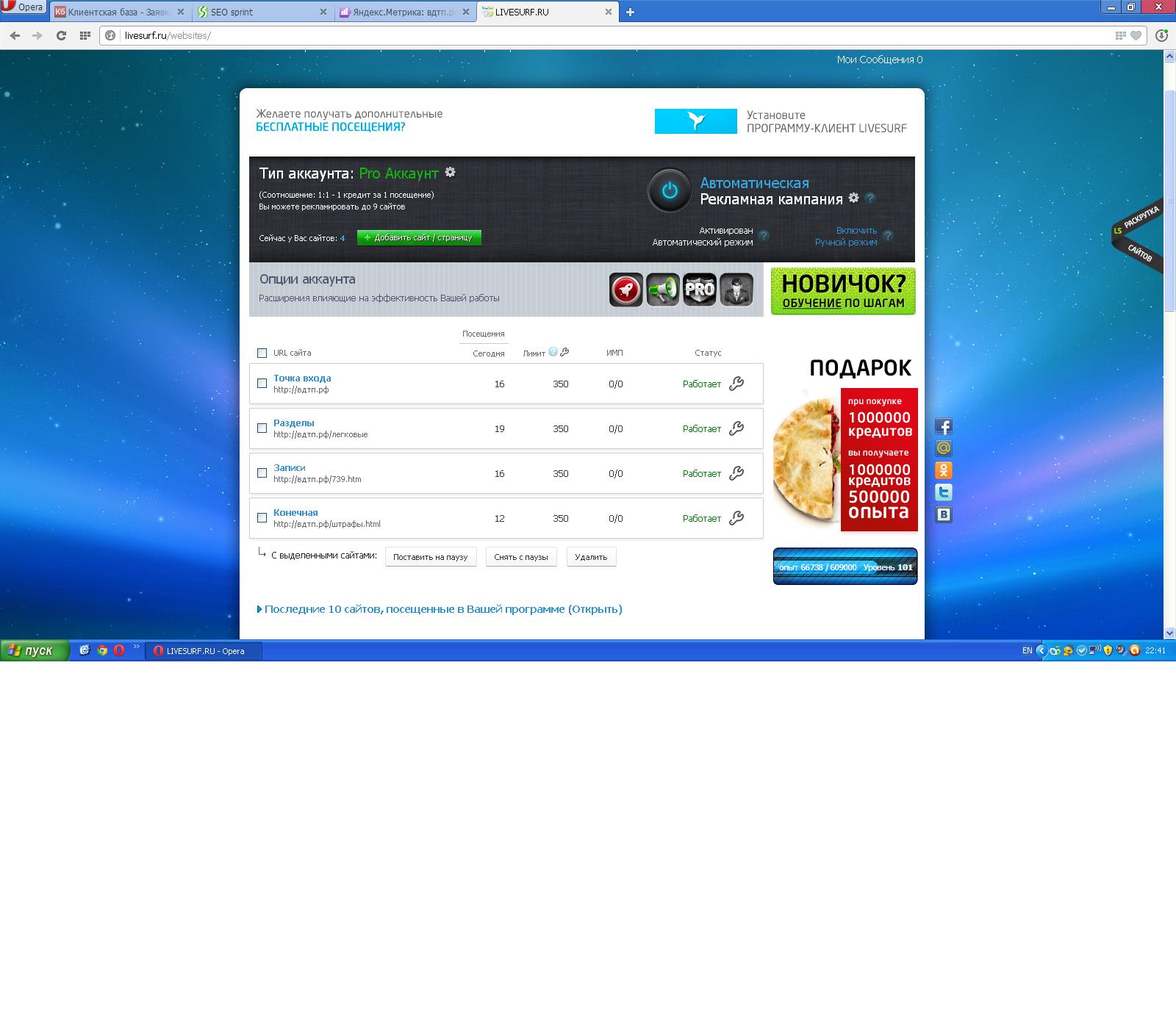Click LIVESURF.RU - Opera taskbar item

point(204,650)
